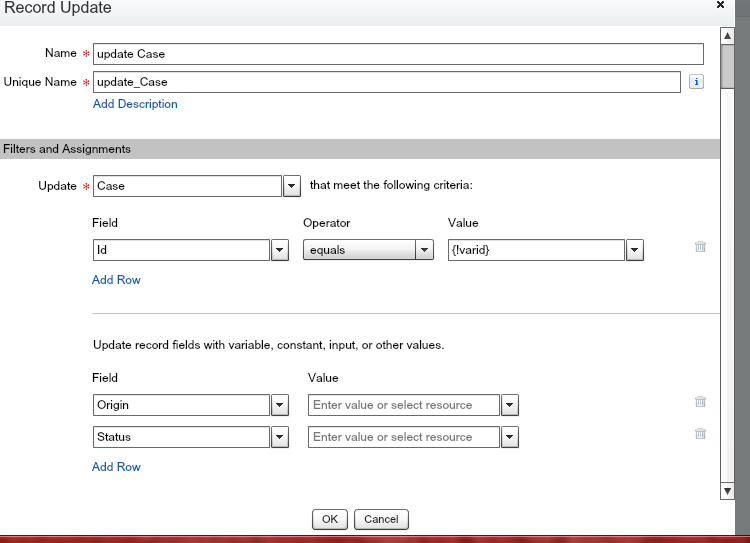Expand the {!varid} value dropdown

coord(634,250)
